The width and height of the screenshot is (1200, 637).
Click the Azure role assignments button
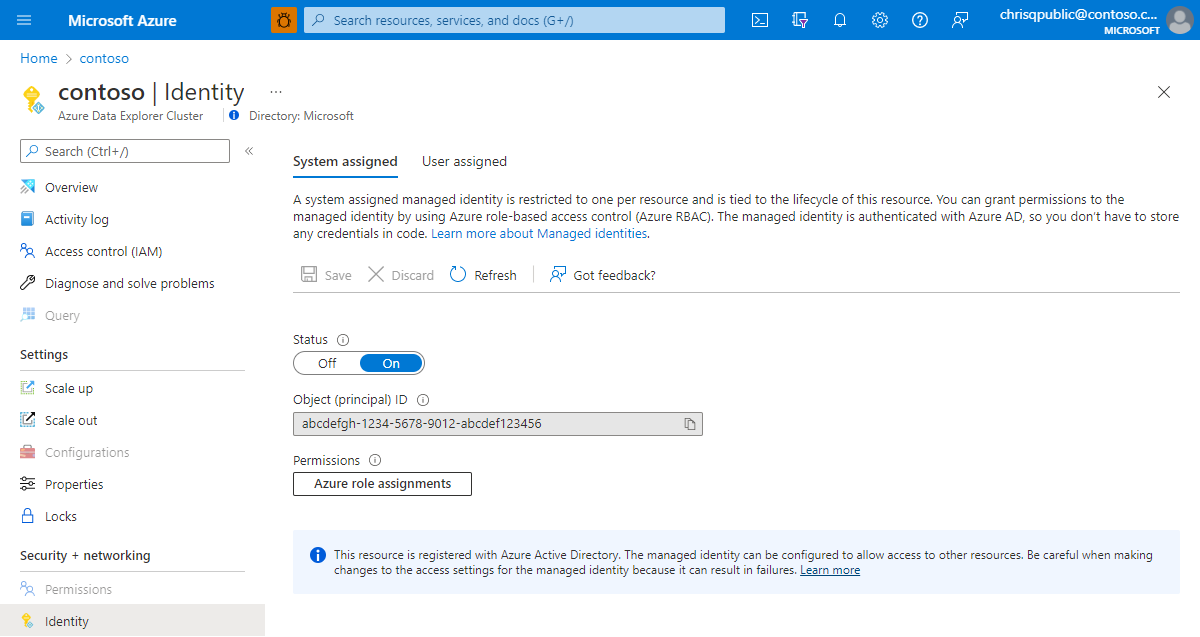coord(382,484)
